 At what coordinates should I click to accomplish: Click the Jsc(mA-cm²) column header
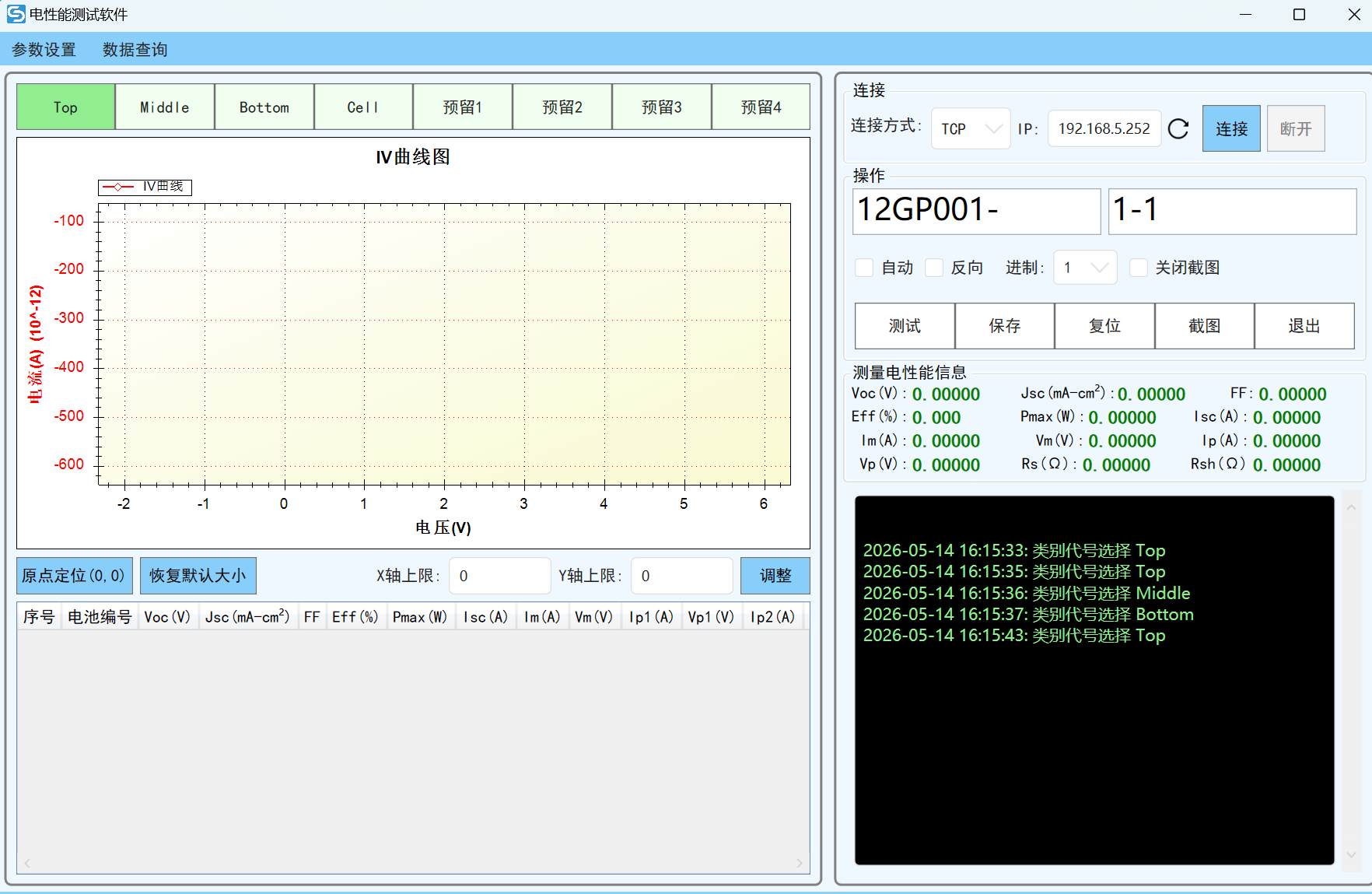coord(247,617)
